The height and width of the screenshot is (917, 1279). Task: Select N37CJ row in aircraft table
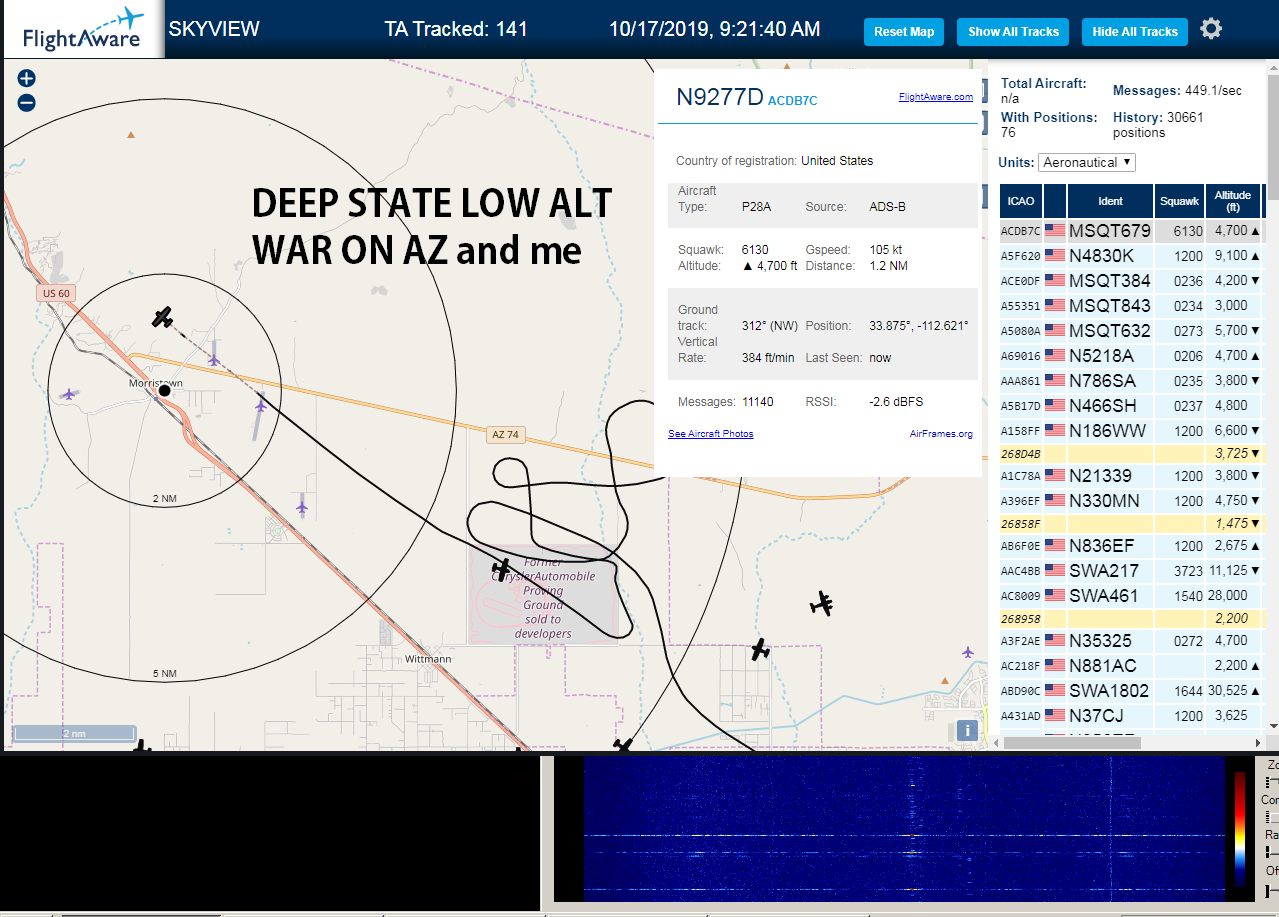pyautogui.click(x=1131, y=716)
